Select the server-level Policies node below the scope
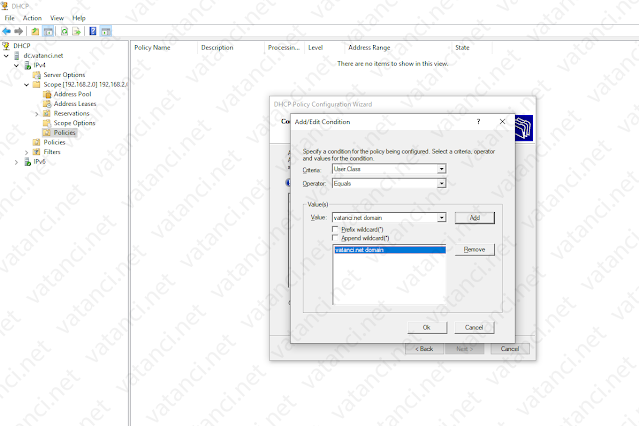This screenshot has height=426, width=639. point(54,142)
